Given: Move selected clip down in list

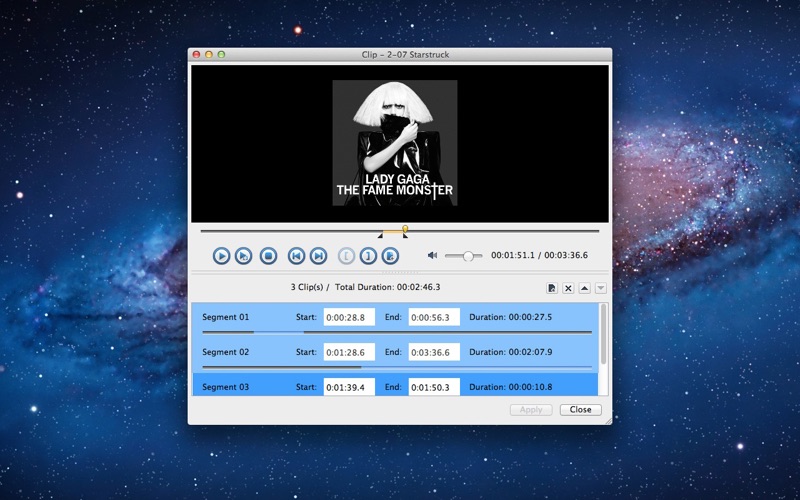Looking at the screenshot, I should tap(601, 288).
